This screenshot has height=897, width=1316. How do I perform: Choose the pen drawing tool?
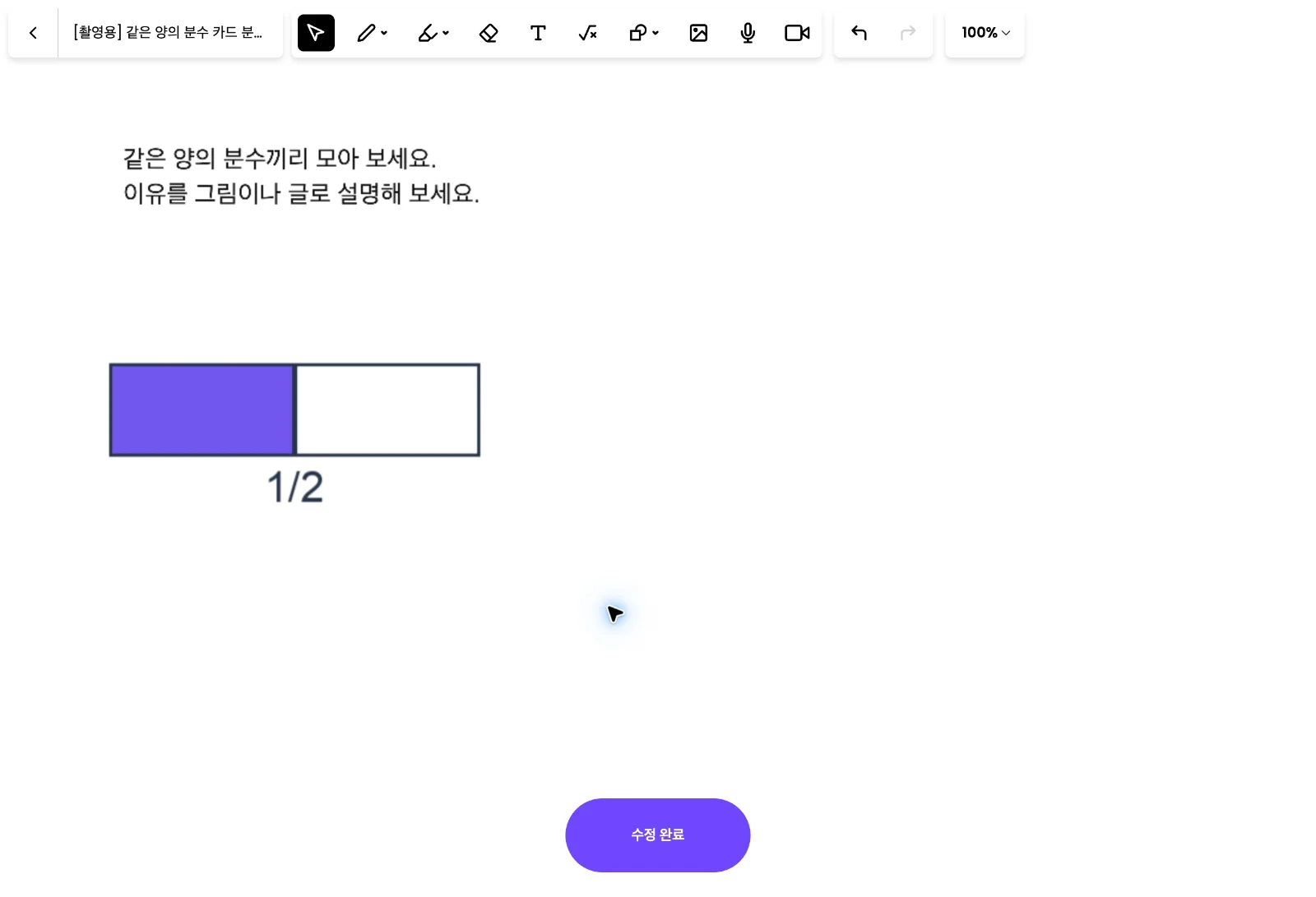click(366, 33)
